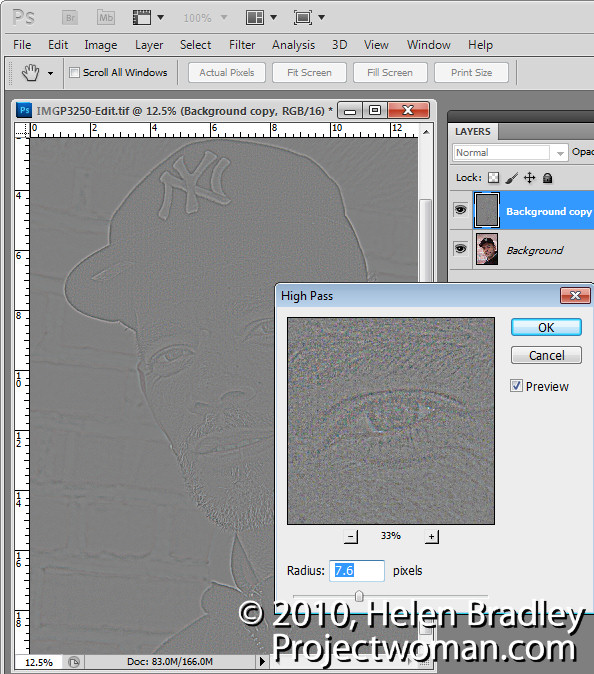Select the Background copy layer thumbnail
Viewport: 594px width, 674px height.
tap(487, 210)
